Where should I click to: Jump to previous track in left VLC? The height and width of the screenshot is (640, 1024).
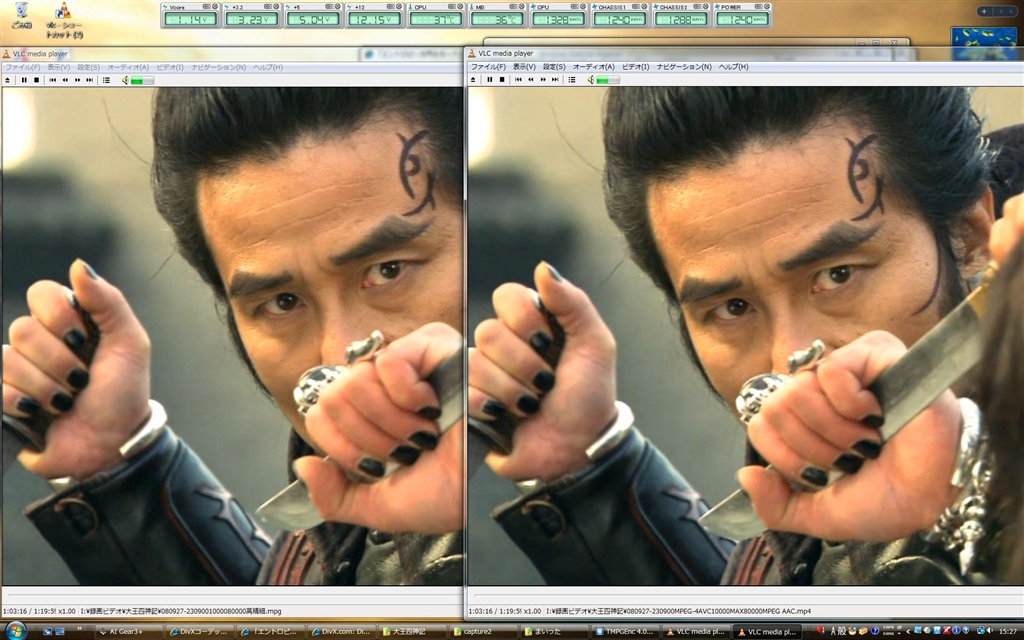click(53, 80)
